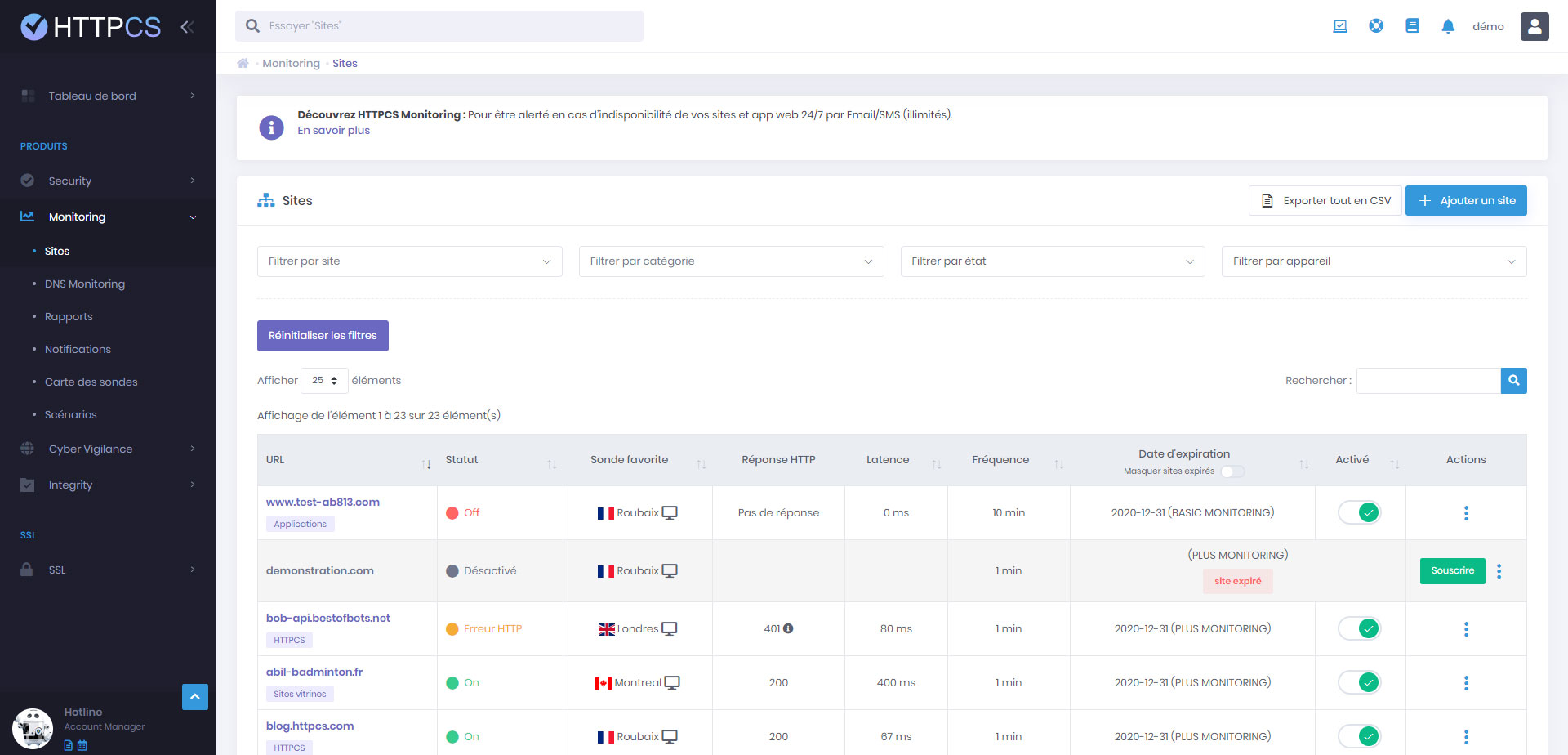
Task: Open the documentation book icon
Action: point(1412,26)
